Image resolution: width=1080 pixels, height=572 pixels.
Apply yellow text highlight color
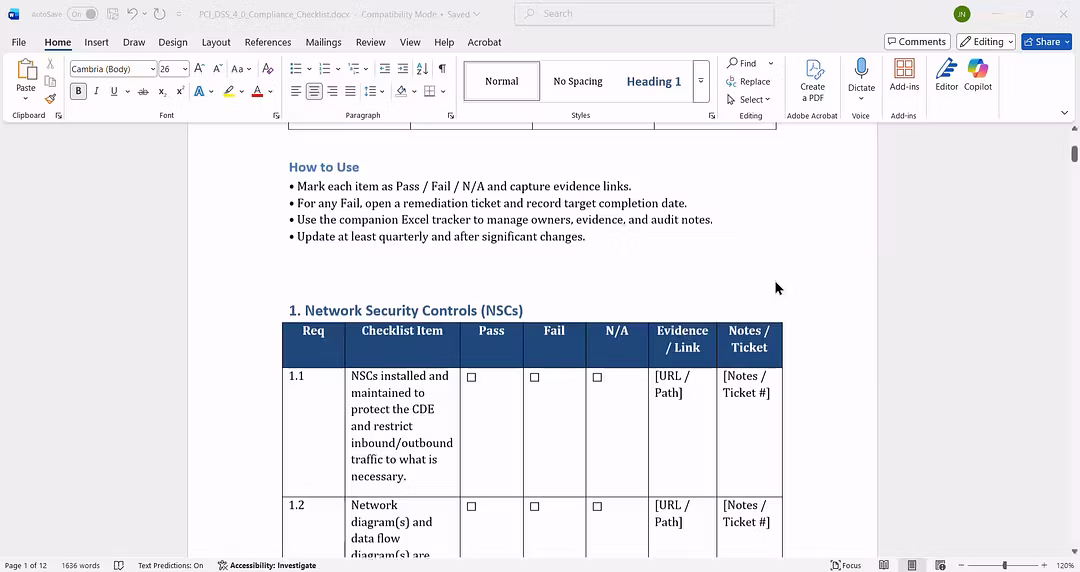tap(229, 92)
